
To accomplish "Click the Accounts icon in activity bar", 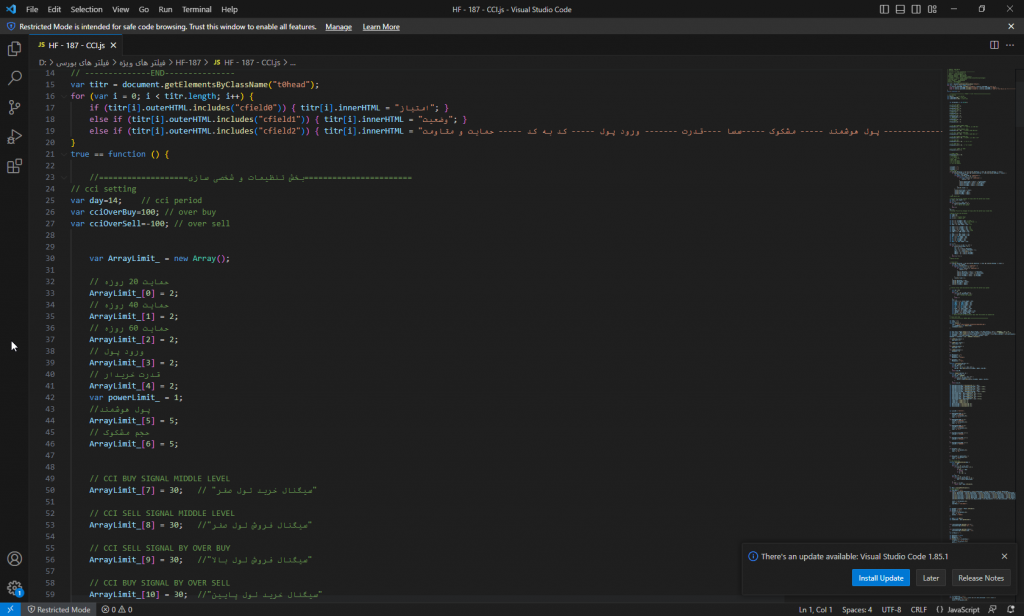I will pos(15,559).
